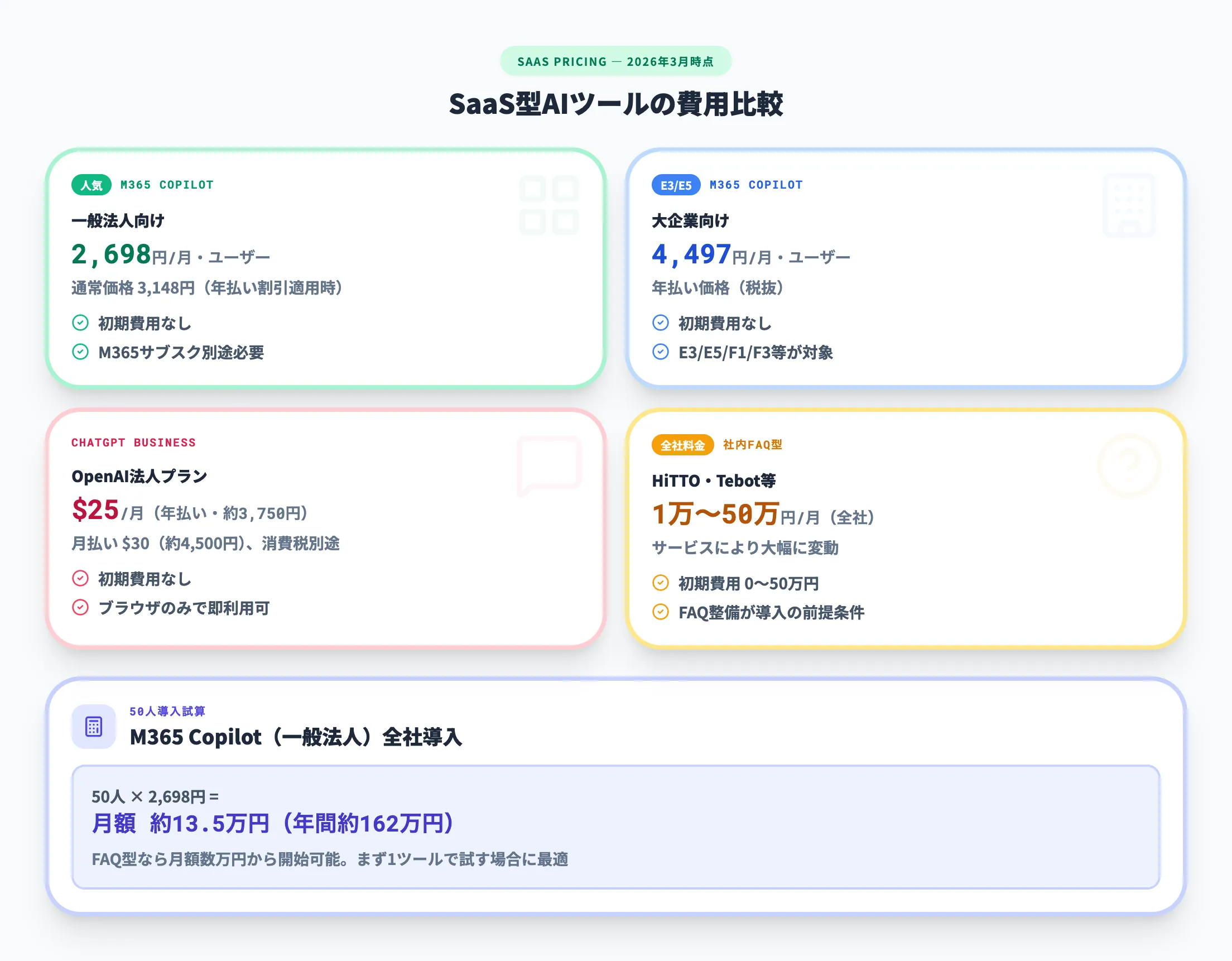This screenshot has width=1232, height=961.
Task: Expand the 一般法人向け pricing card
Action: click(x=326, y=268)
